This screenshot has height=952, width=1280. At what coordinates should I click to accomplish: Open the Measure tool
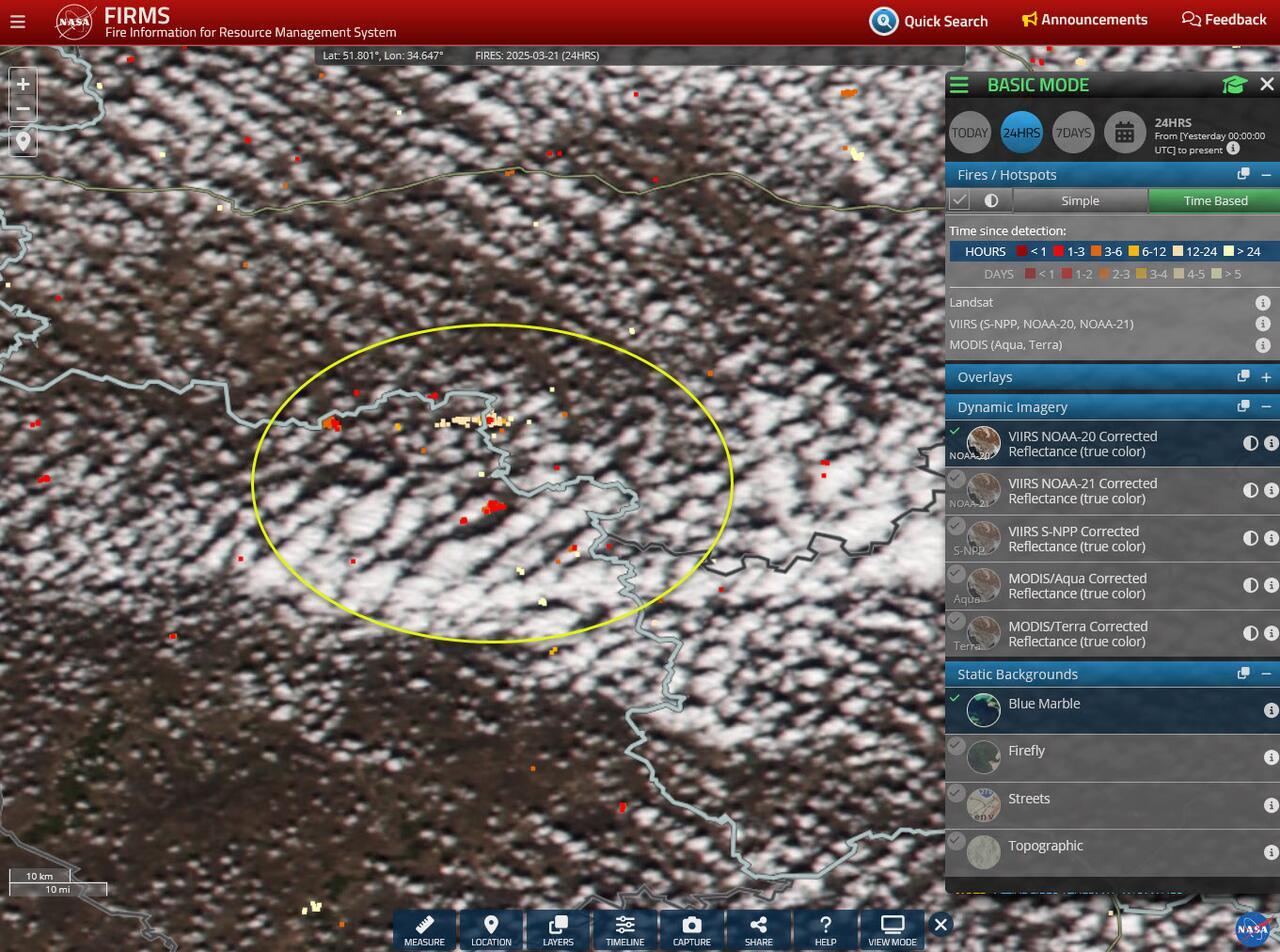pos(424,929)
